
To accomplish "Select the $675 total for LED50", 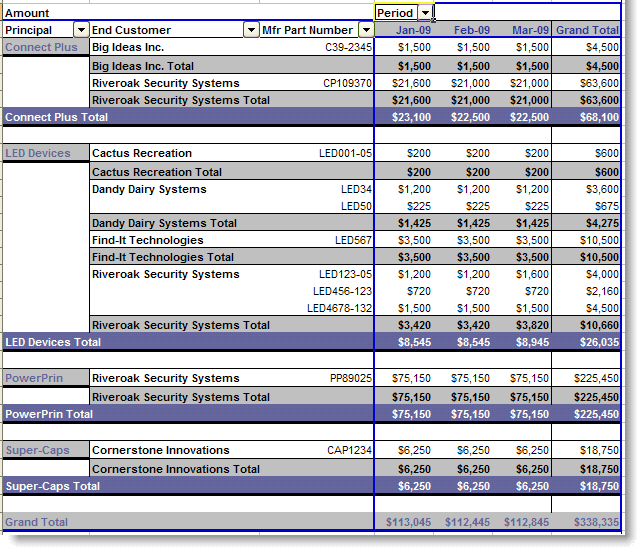I will tap(607, 206).
